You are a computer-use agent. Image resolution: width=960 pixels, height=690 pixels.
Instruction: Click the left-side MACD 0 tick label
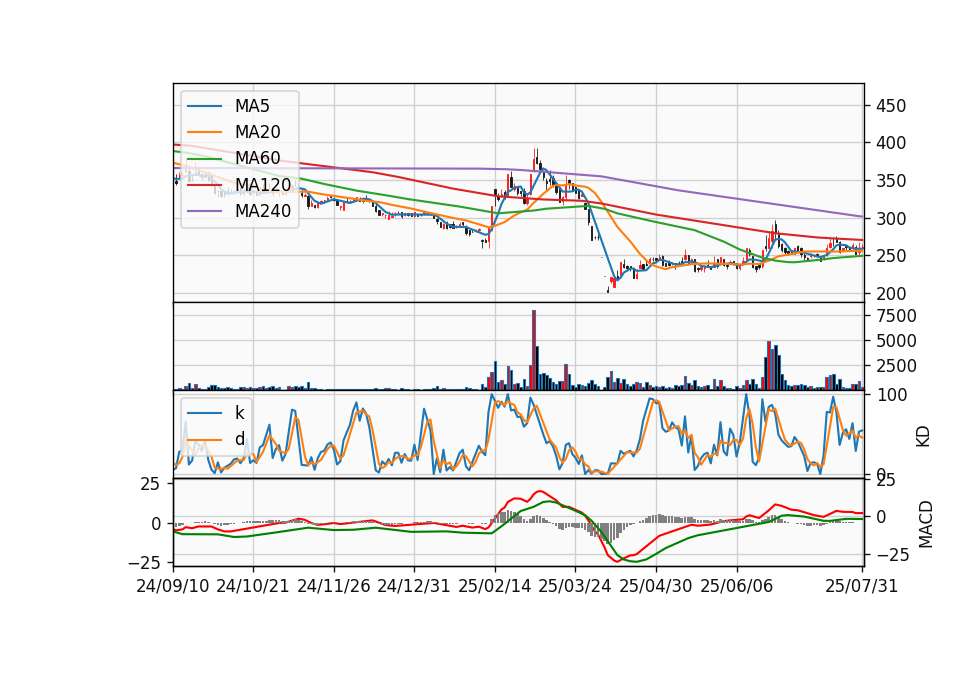pos(156,524)
